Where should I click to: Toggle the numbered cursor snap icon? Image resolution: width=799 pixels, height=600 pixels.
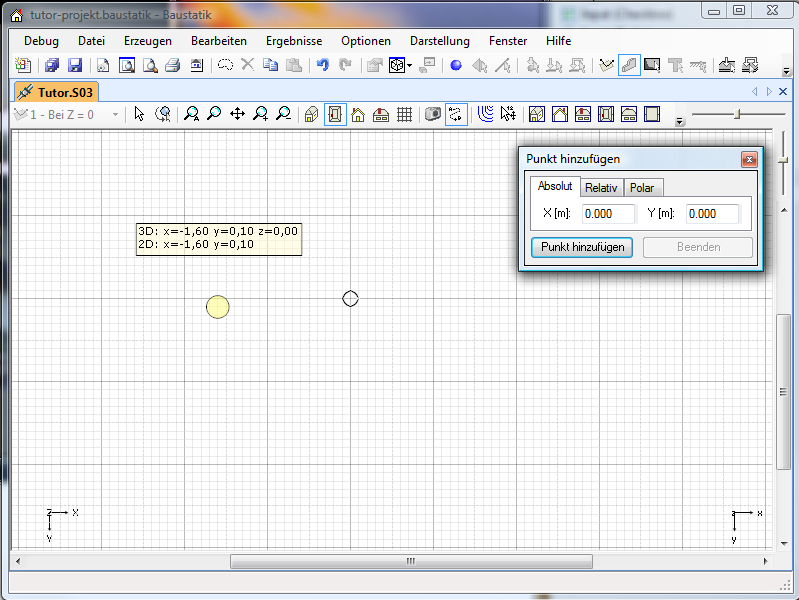click(508, 114)
